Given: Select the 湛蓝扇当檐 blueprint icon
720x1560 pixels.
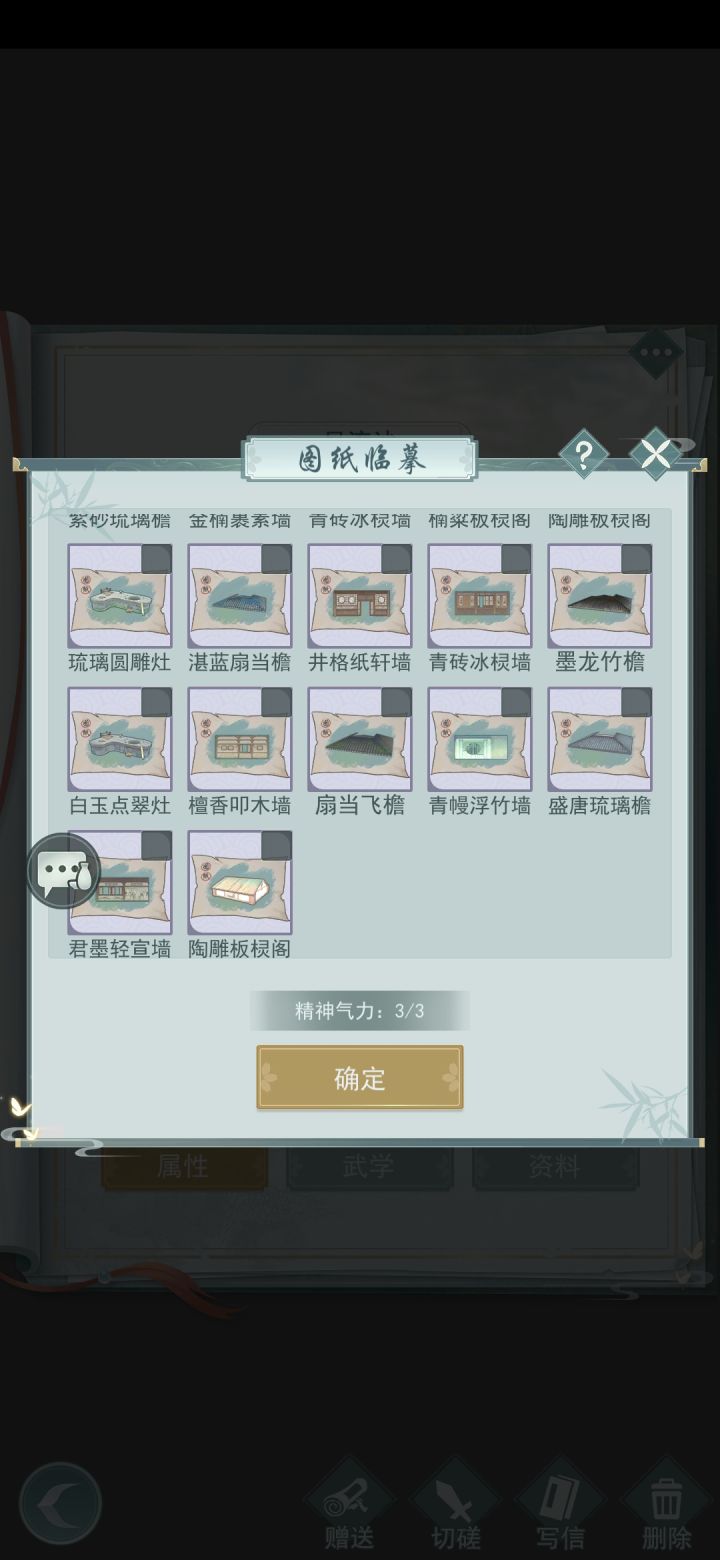Looking at the screenshot, I should pyautogui.click(x=240, y=596).
